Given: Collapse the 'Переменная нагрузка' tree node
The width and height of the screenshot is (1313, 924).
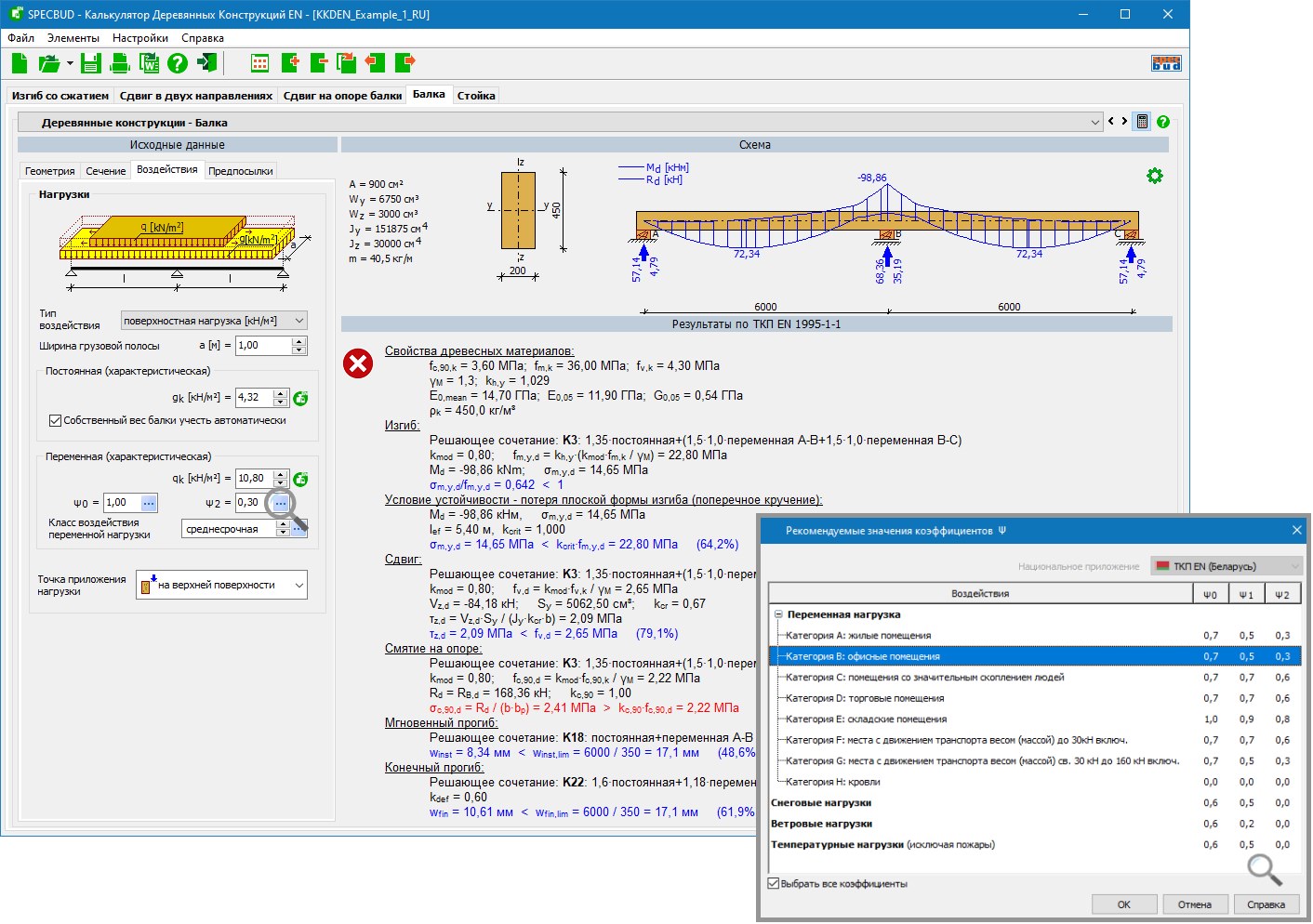Looking at the screenshot, I should pyautogui.click(x=778, y=614).
